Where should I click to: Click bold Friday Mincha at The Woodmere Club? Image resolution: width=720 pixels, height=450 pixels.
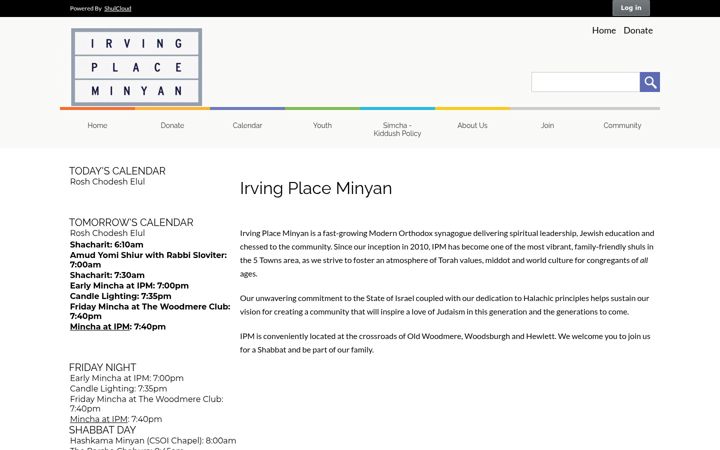click(x=150, y=311)
